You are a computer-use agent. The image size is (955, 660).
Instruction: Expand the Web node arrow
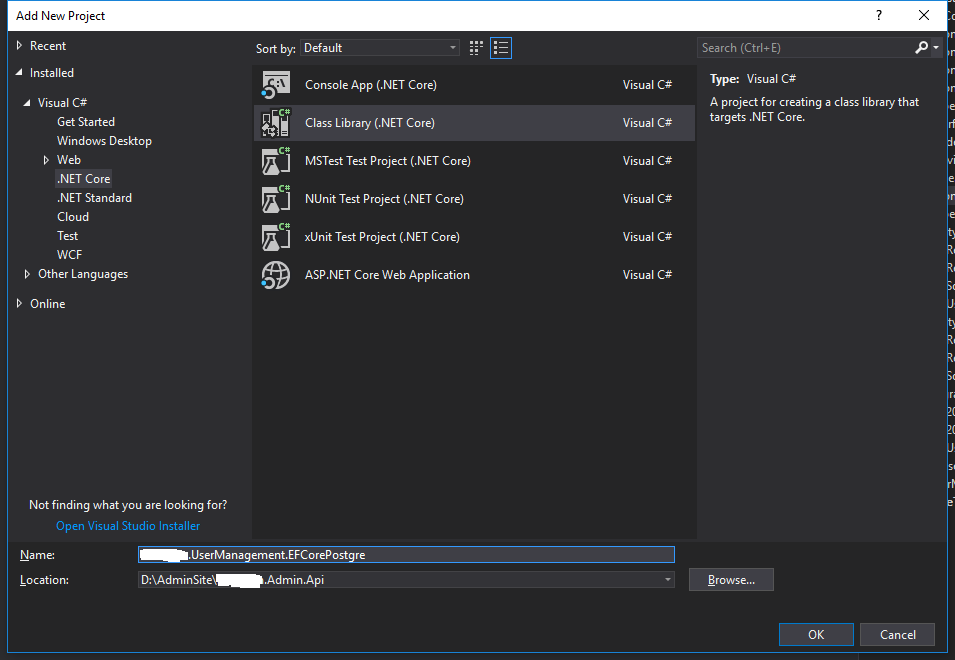(x=46, y=160)
